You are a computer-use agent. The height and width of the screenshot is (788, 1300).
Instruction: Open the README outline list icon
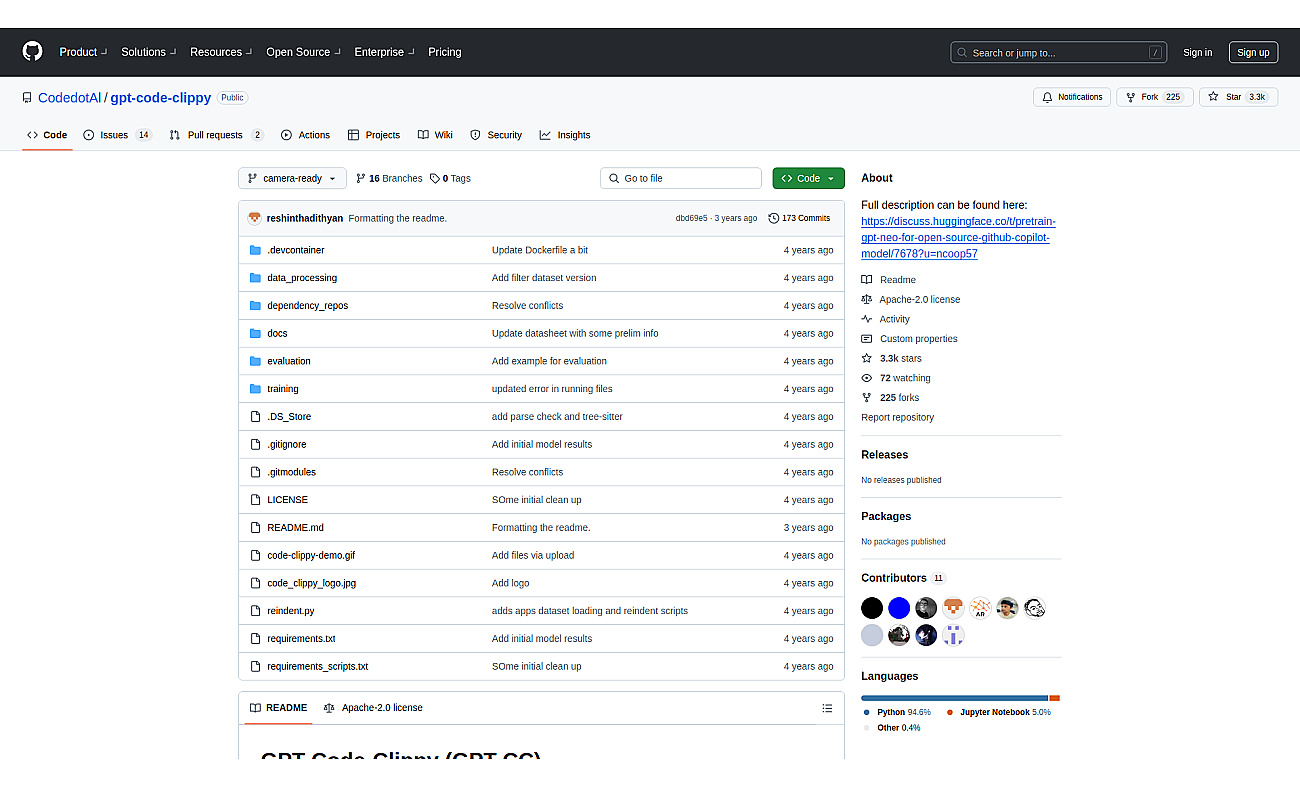[x=827, y=708]
